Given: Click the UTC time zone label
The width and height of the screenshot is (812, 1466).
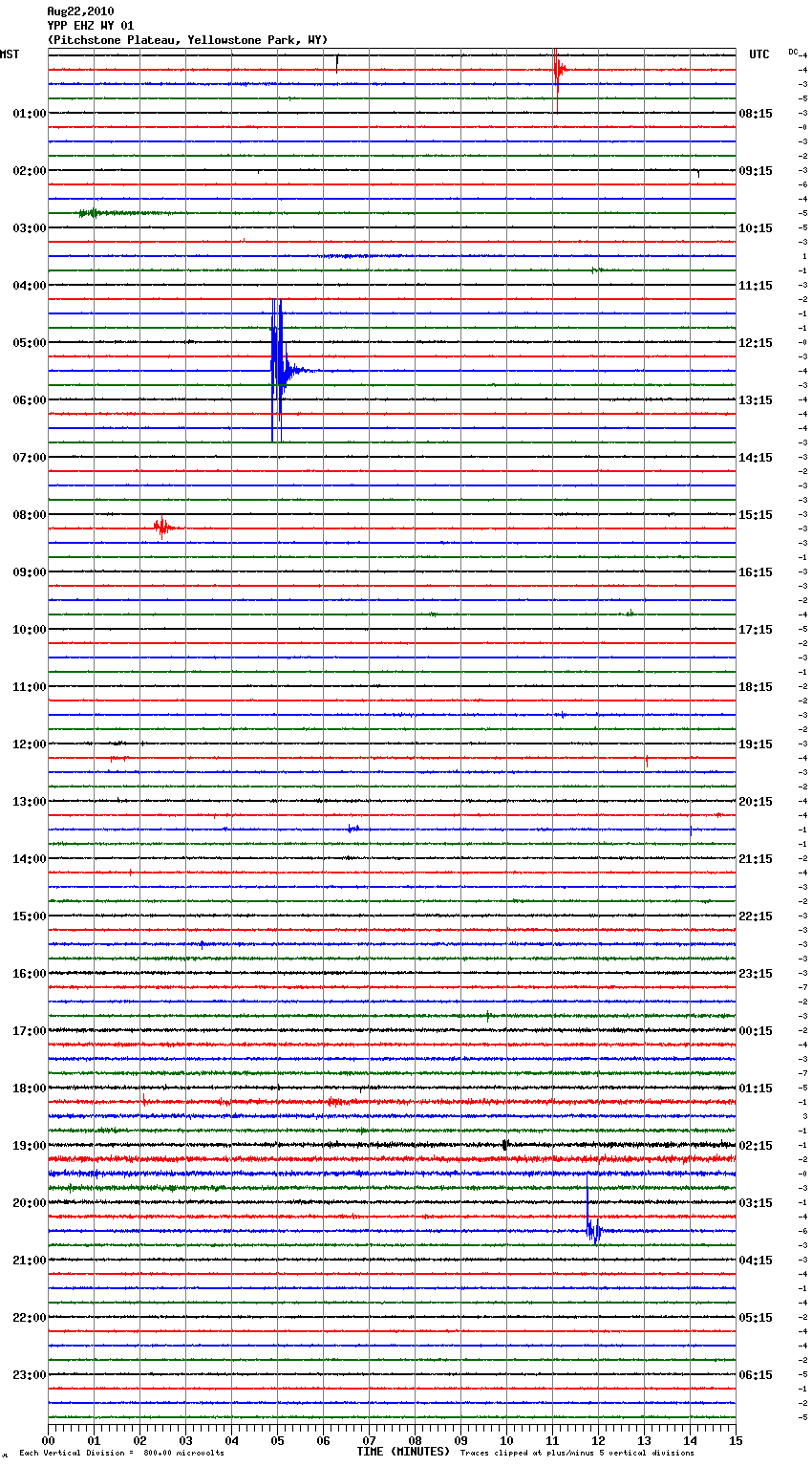Looking at the screenshot, I should pyautogui.click(x=759, y=54).
